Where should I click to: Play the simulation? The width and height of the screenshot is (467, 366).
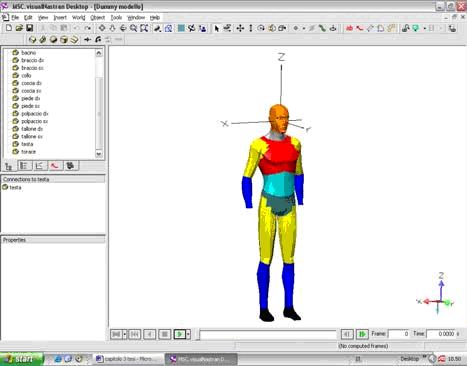coord(180,334)
